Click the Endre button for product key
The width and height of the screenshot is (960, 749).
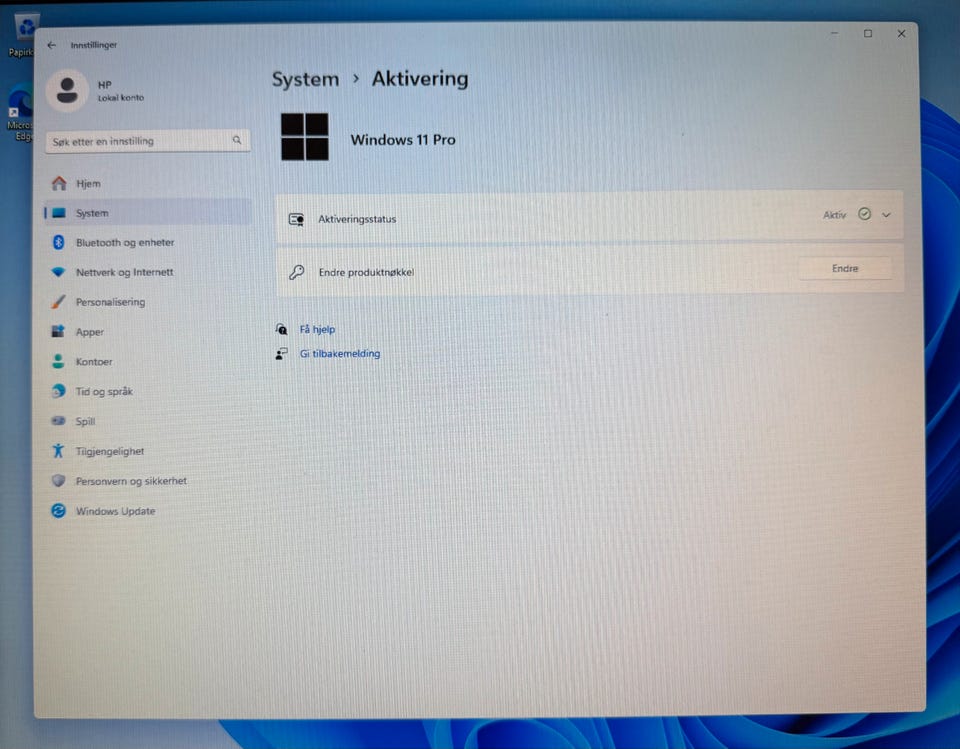(845, 268)
